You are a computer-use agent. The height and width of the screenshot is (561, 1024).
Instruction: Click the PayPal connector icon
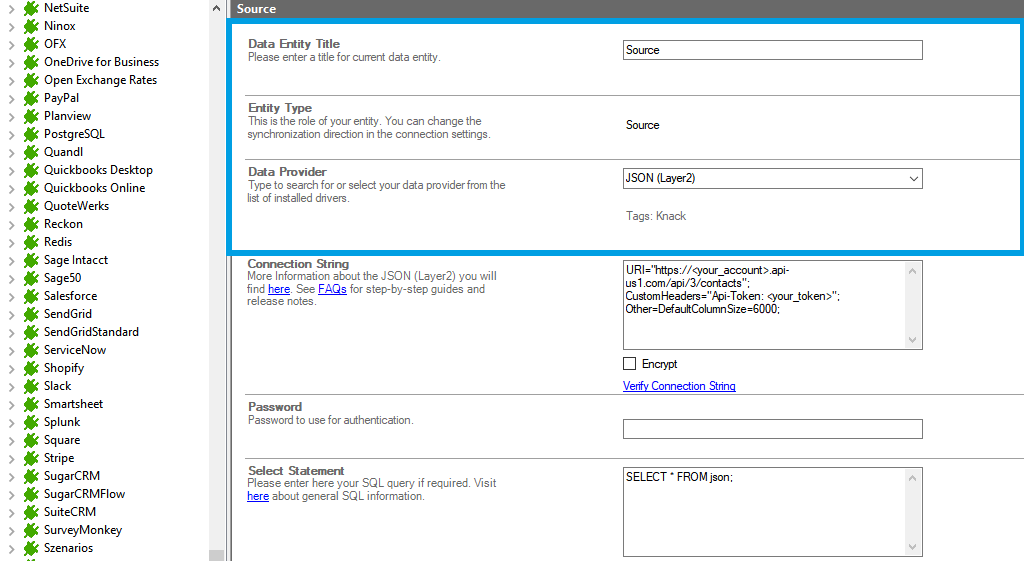pyautogui.click(x=31, y=98)
